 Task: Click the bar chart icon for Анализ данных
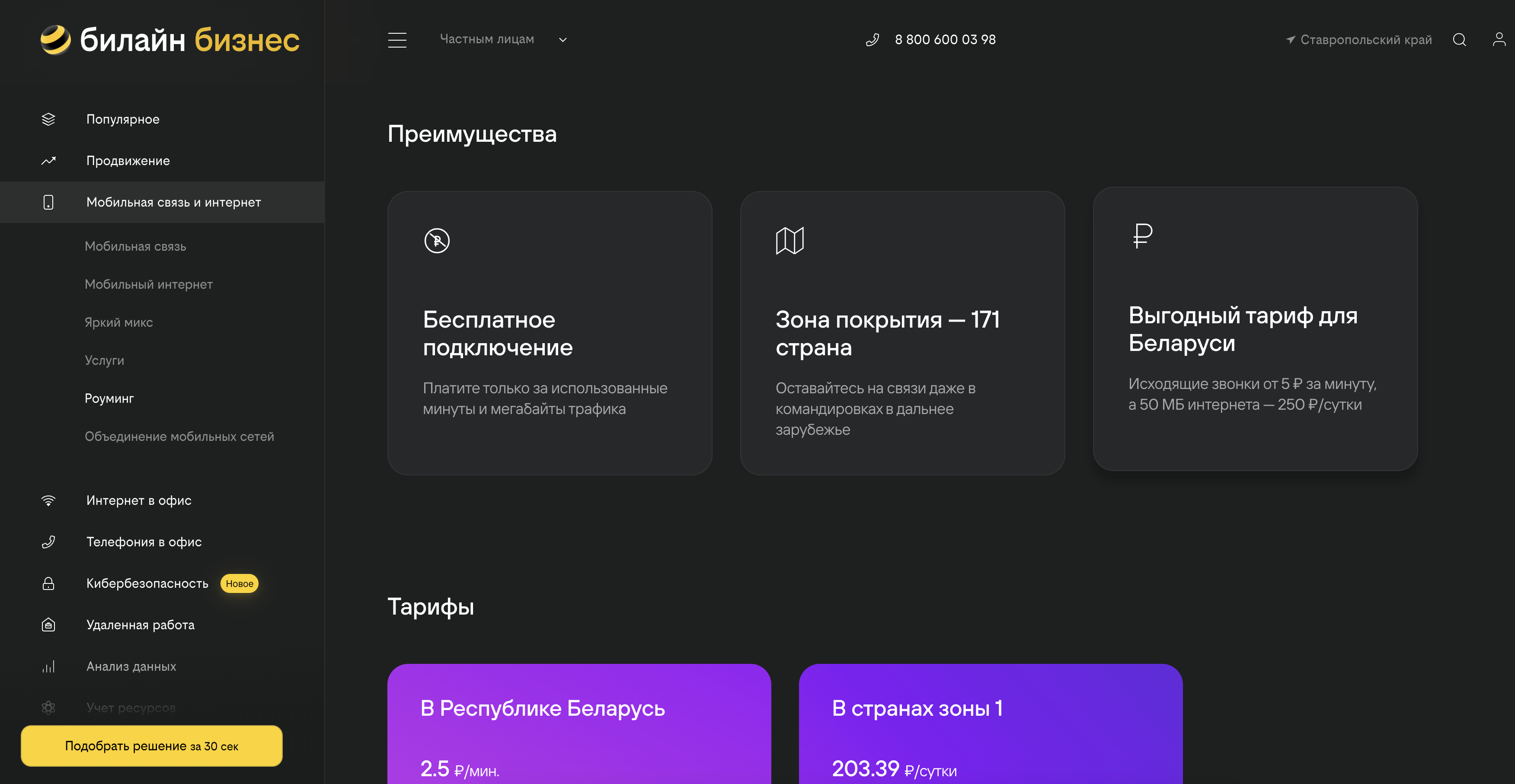pyautogui.click(x=48, y=666)
